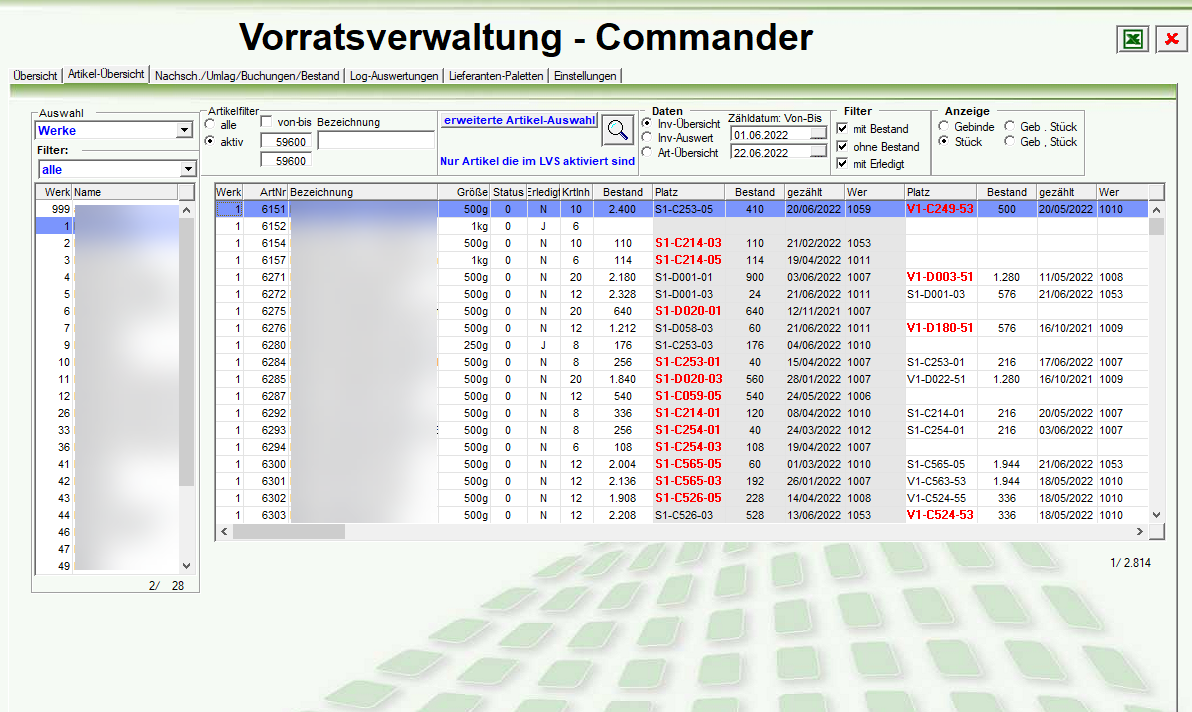Click the red X close icon
This screenshot has width=1192, height=712.
(x=1171, y=39)
